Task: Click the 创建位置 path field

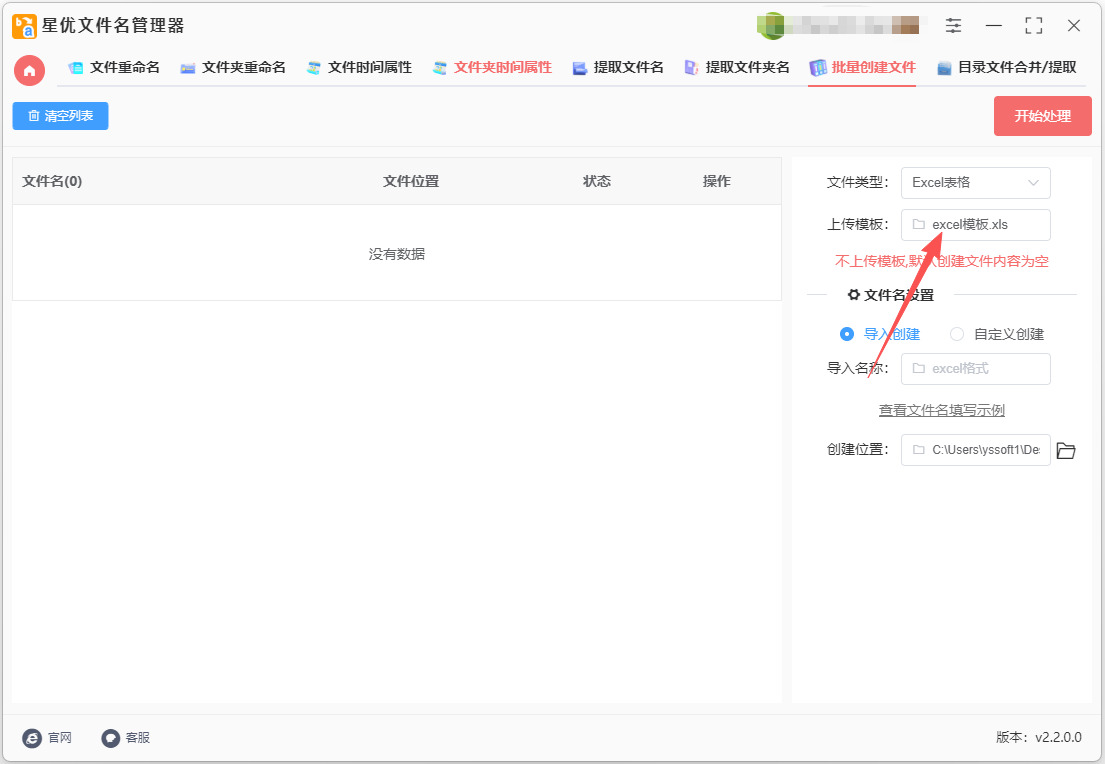Action: coord(975,450)
